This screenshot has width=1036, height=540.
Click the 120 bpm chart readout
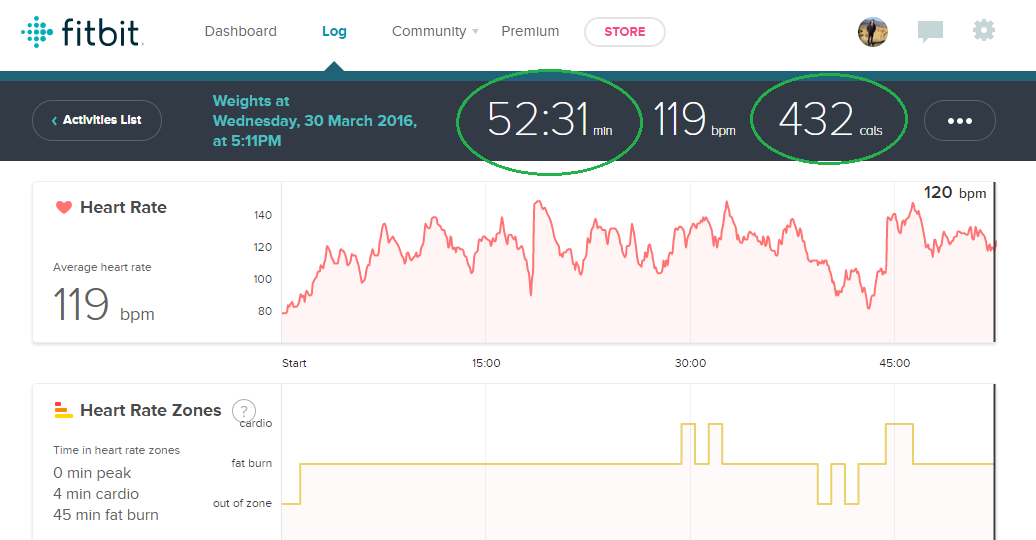coord(955,193)
